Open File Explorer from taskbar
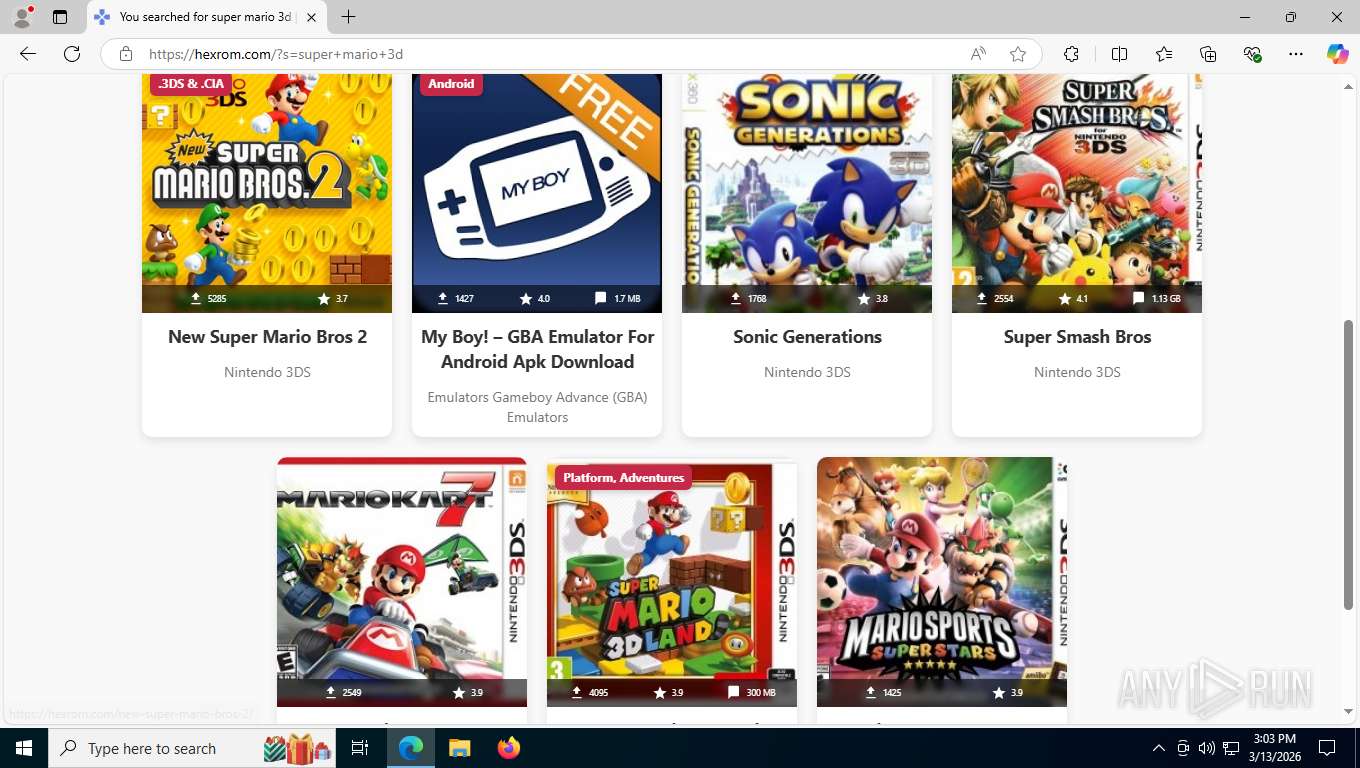This screenshot has height=768, width=1360. click(x=459, y=748)
